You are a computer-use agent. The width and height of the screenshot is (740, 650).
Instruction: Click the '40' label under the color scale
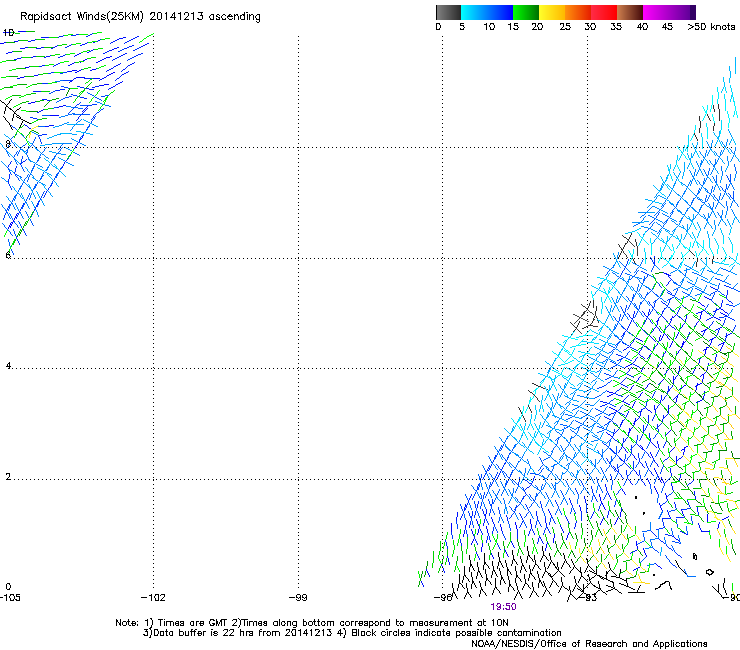(642, 27)
